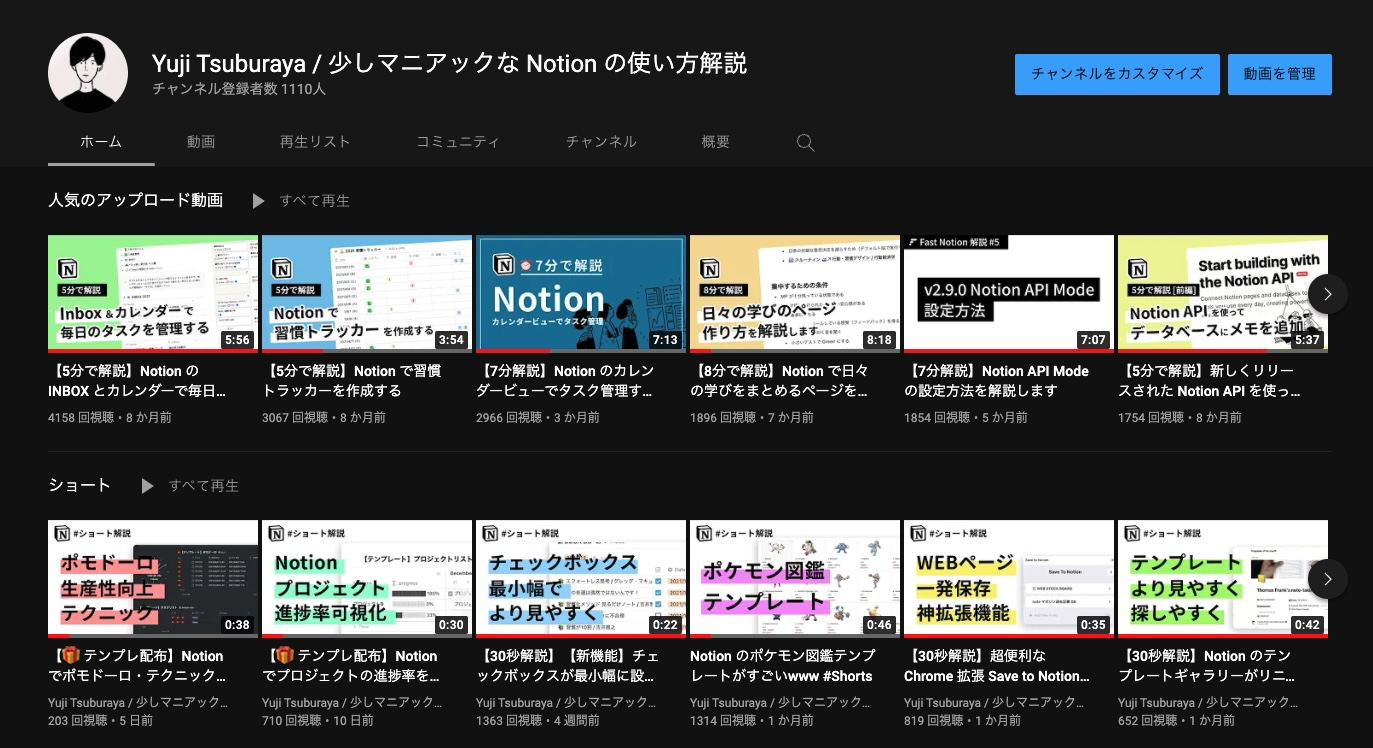Screen dimensions: 1373x748
Task: Click the channel avatar image
Action: (88, 73)
